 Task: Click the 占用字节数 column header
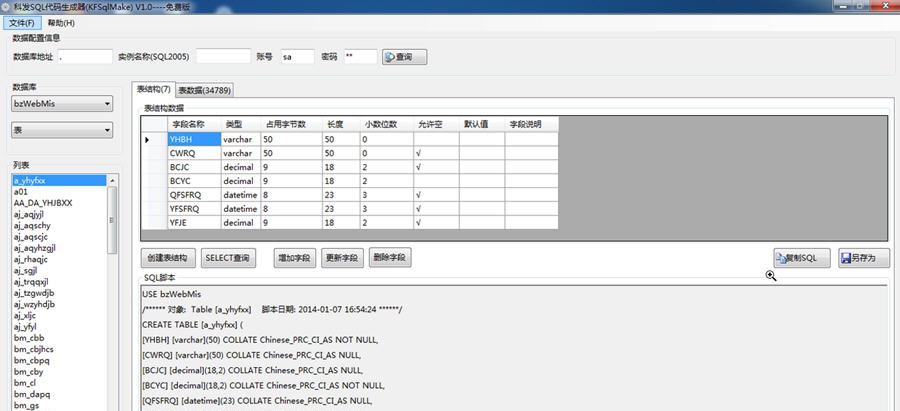tap(291, 124)
